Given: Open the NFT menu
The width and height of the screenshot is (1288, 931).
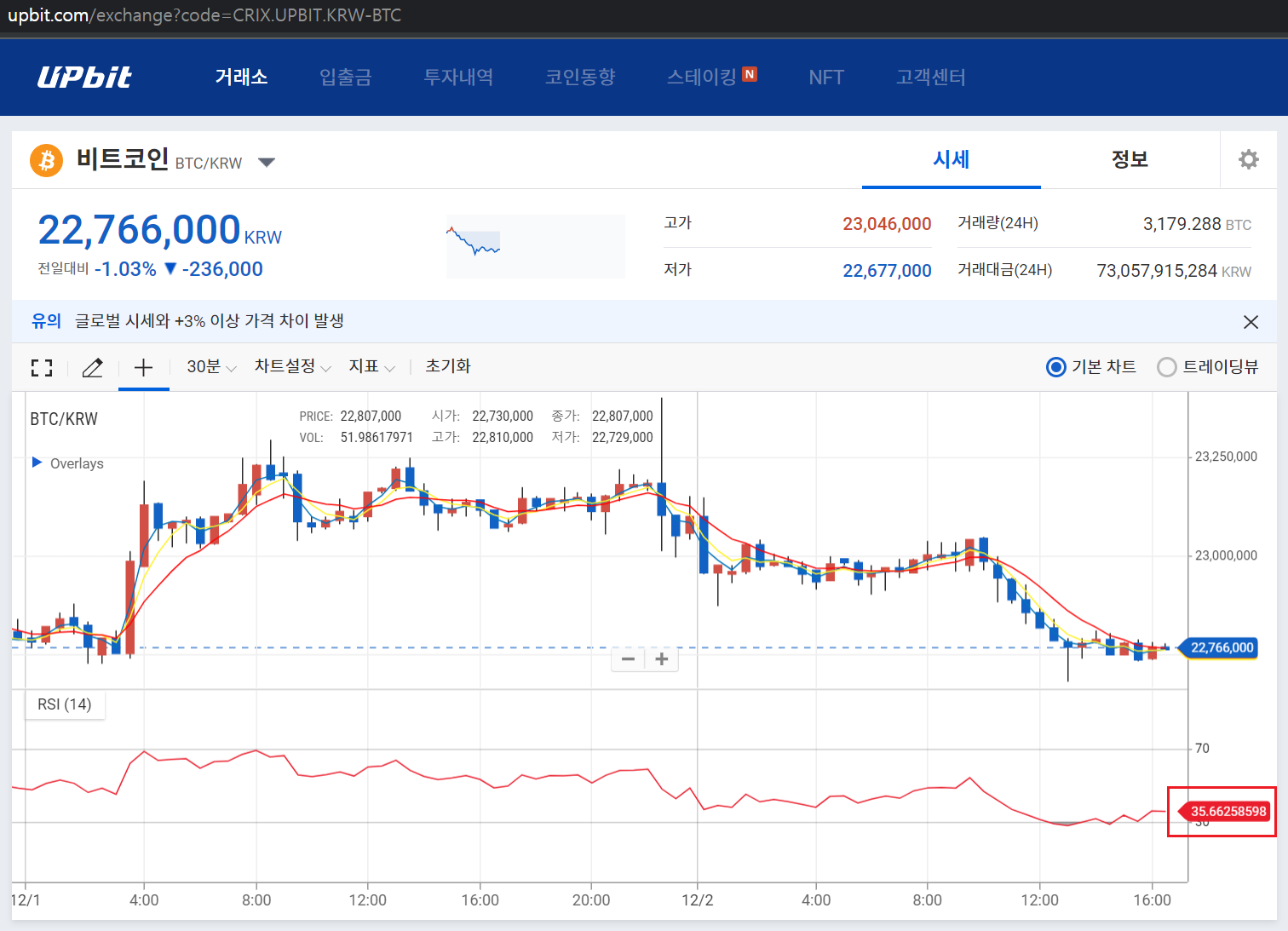Looking at the screenshot, I should point(826,78).
